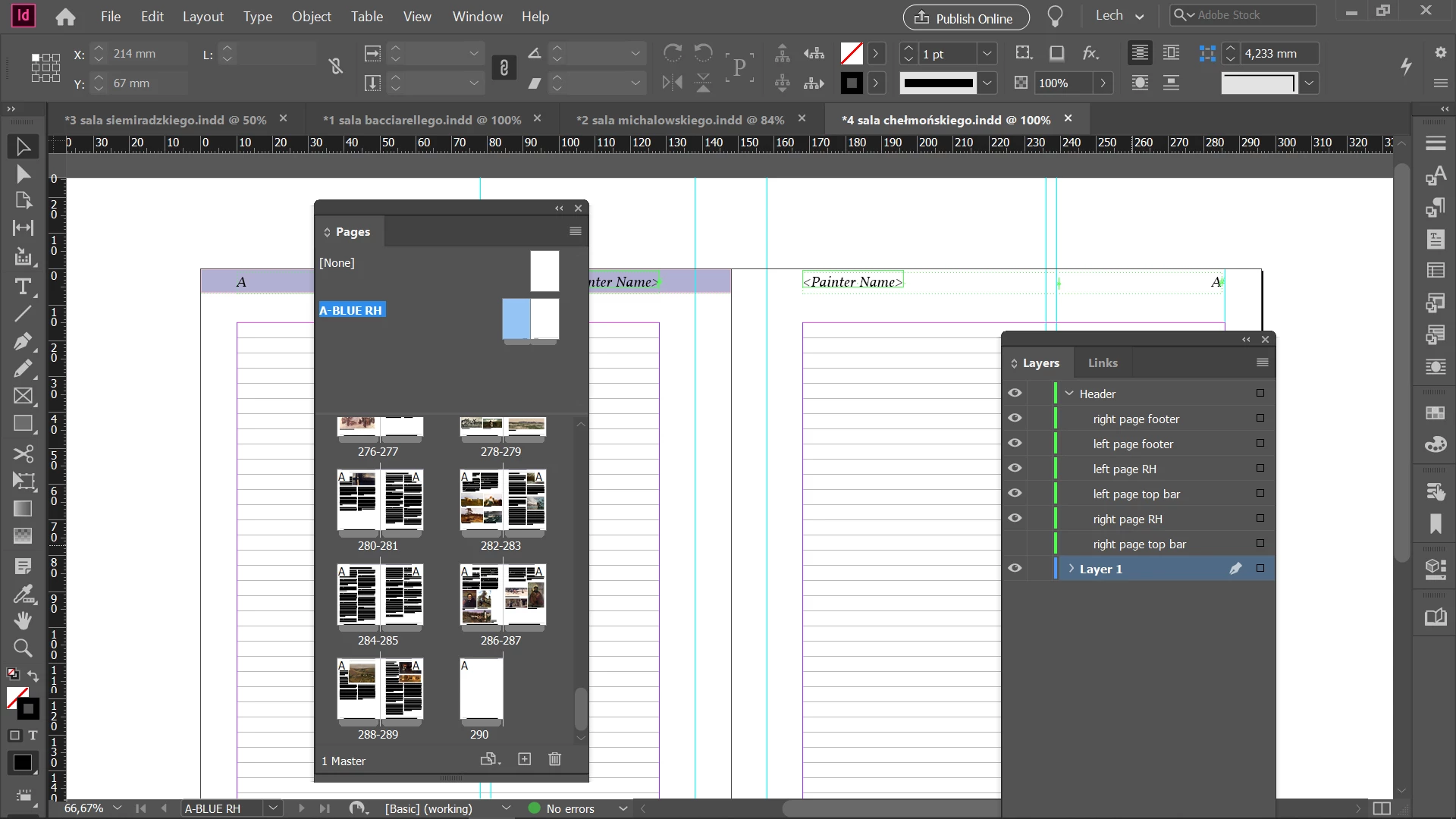Select the Direct Selection tool
This screenshot has width=1456, height=819.
[23, 174]
